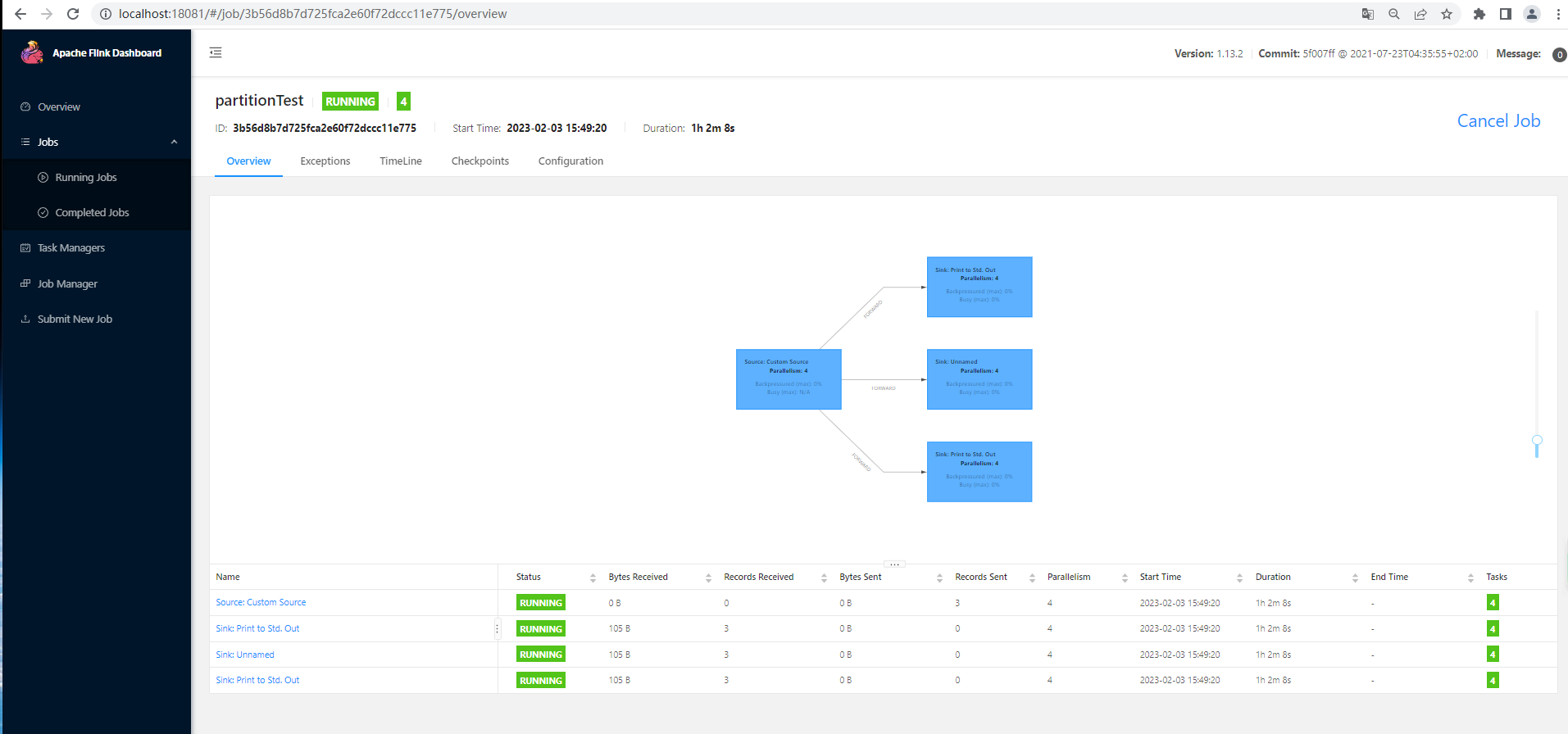Open Task Managers in the sidebar
Screen dimensions: 1568x734
point(96,247)
